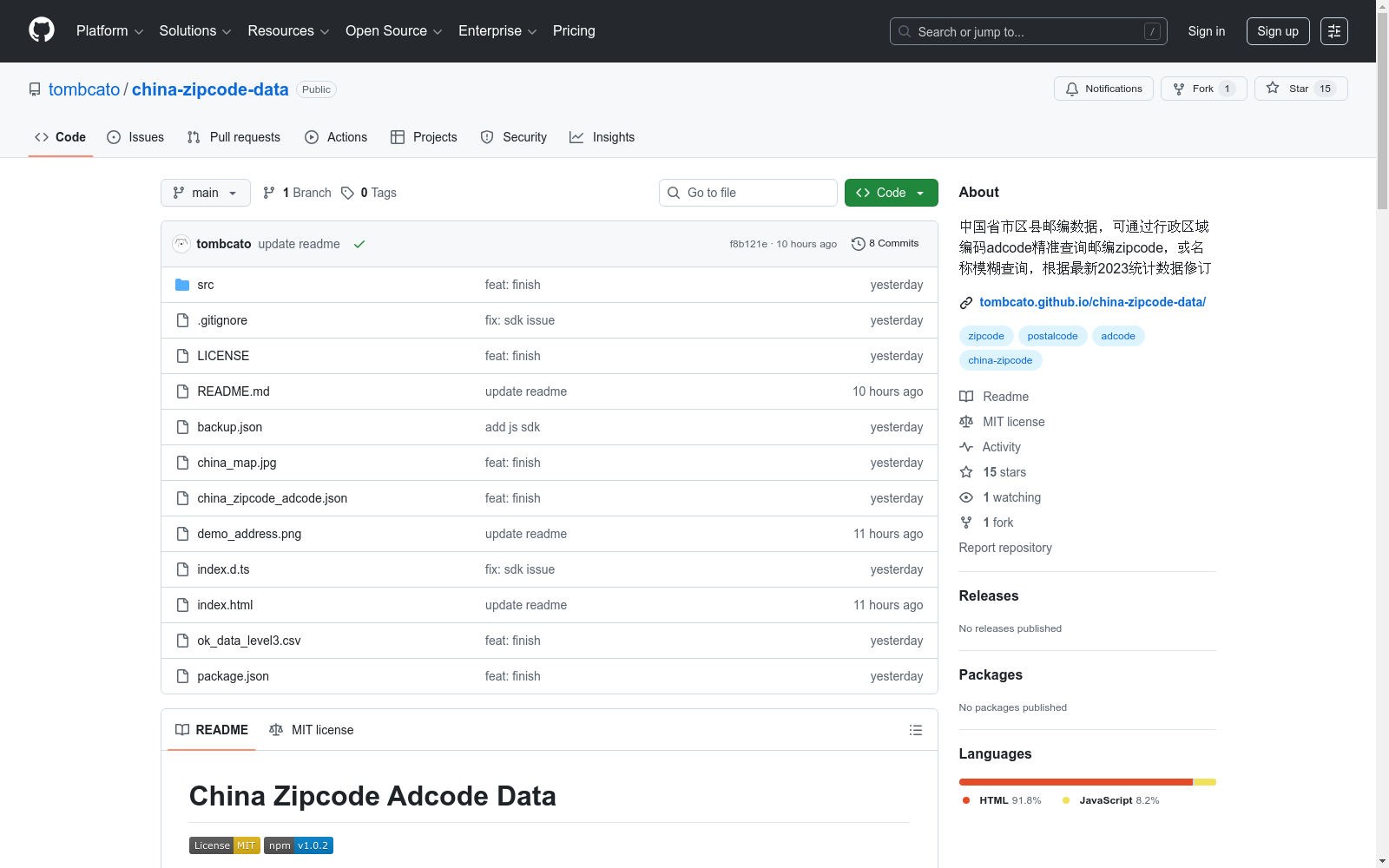
Task: Click the link icon beside homepage URL
Action: (966, 303)
